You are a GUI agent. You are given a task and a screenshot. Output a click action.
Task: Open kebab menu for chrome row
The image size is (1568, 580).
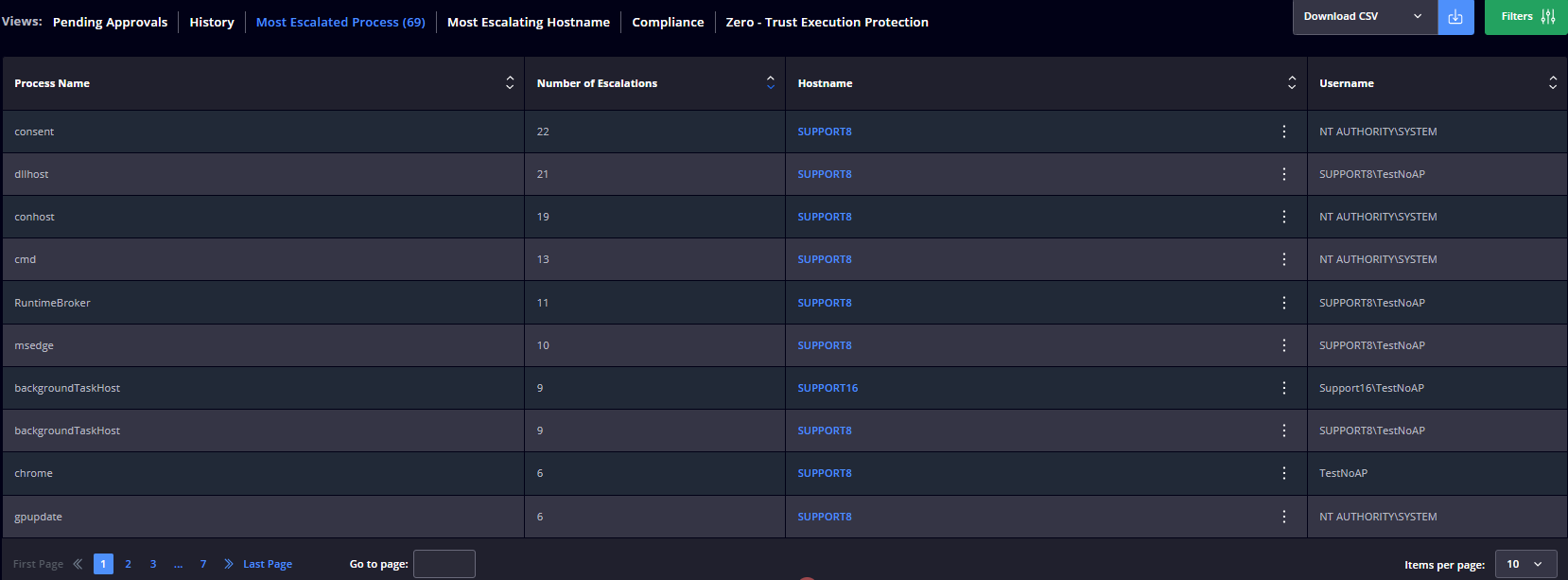coord(1283,473)
